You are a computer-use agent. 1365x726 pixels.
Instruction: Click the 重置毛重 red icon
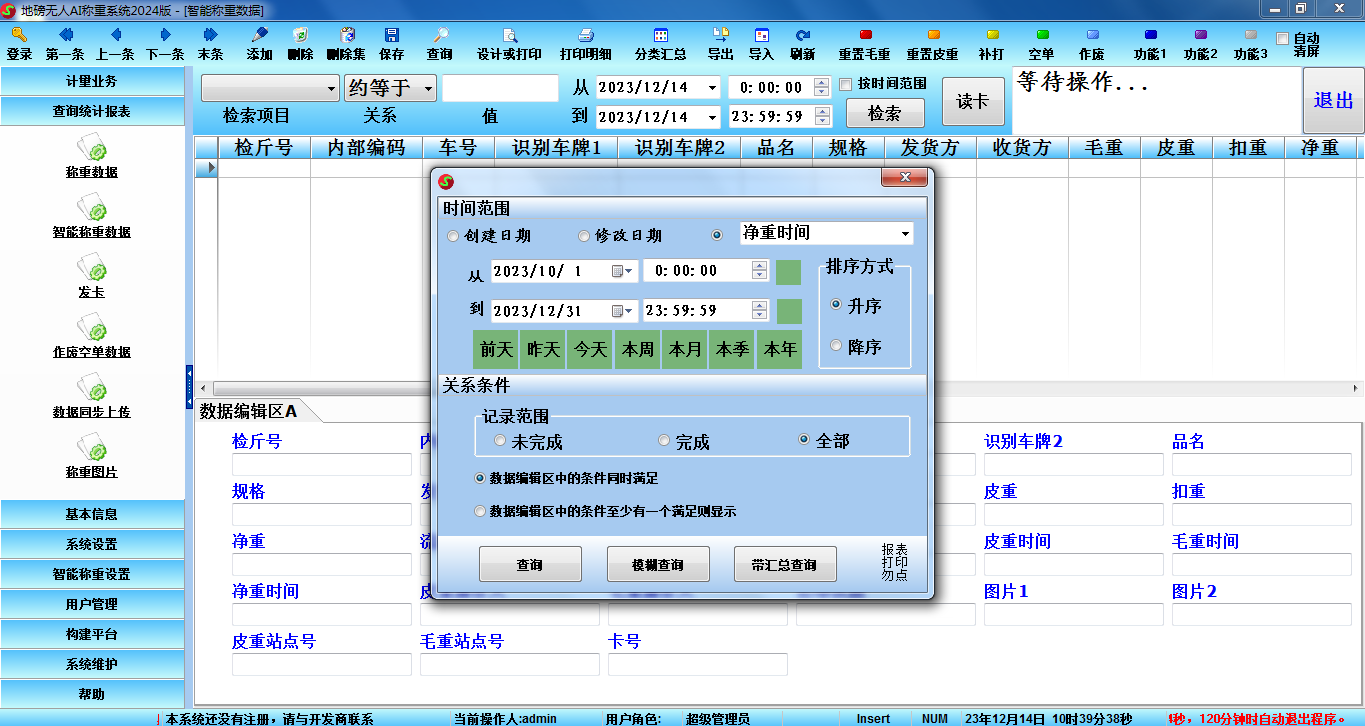[865, 36]
